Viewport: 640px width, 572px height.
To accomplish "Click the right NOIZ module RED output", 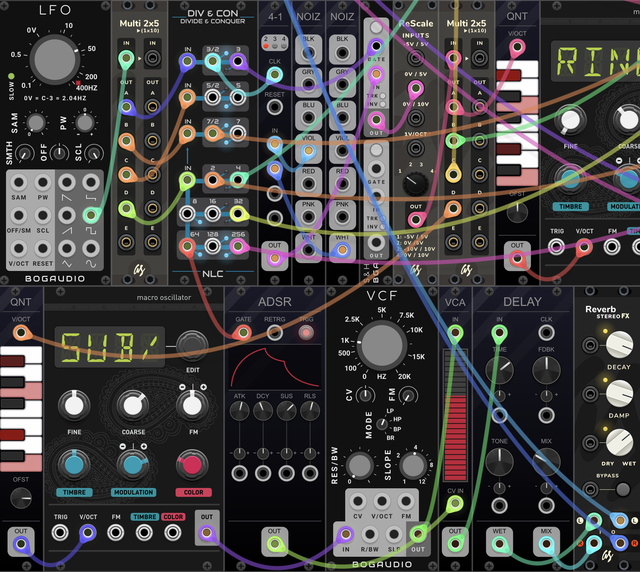I will [x=342, y=184].
